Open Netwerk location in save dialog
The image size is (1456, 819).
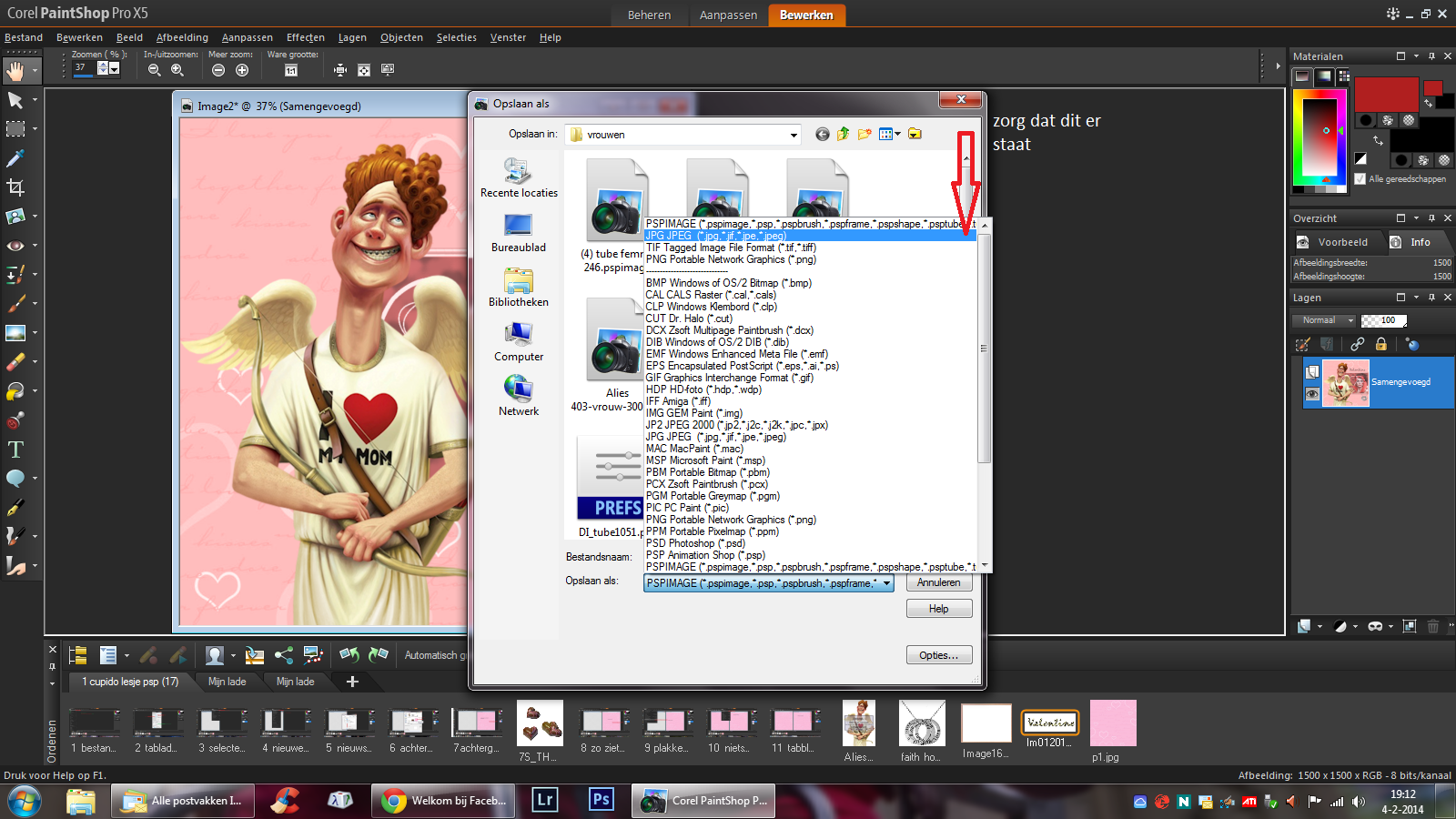click(x=519, y=397)
